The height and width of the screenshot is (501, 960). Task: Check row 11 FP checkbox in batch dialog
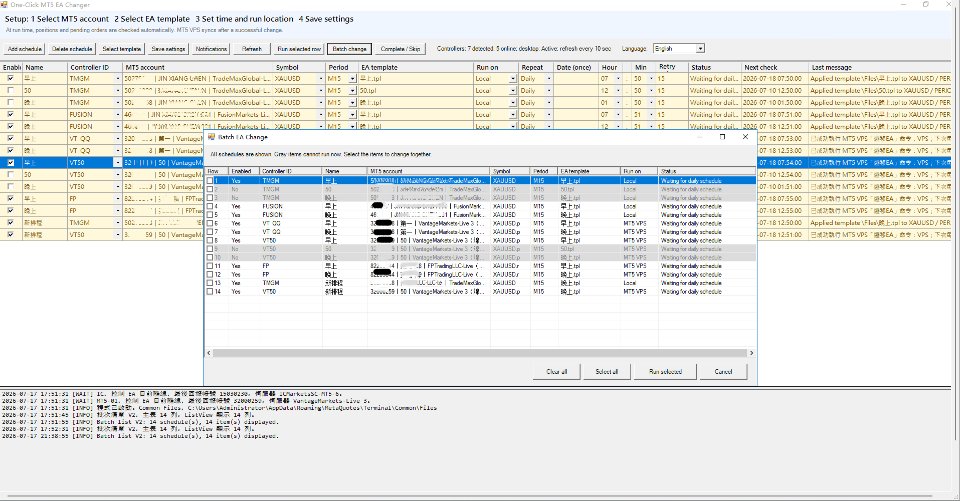[210, 266]
